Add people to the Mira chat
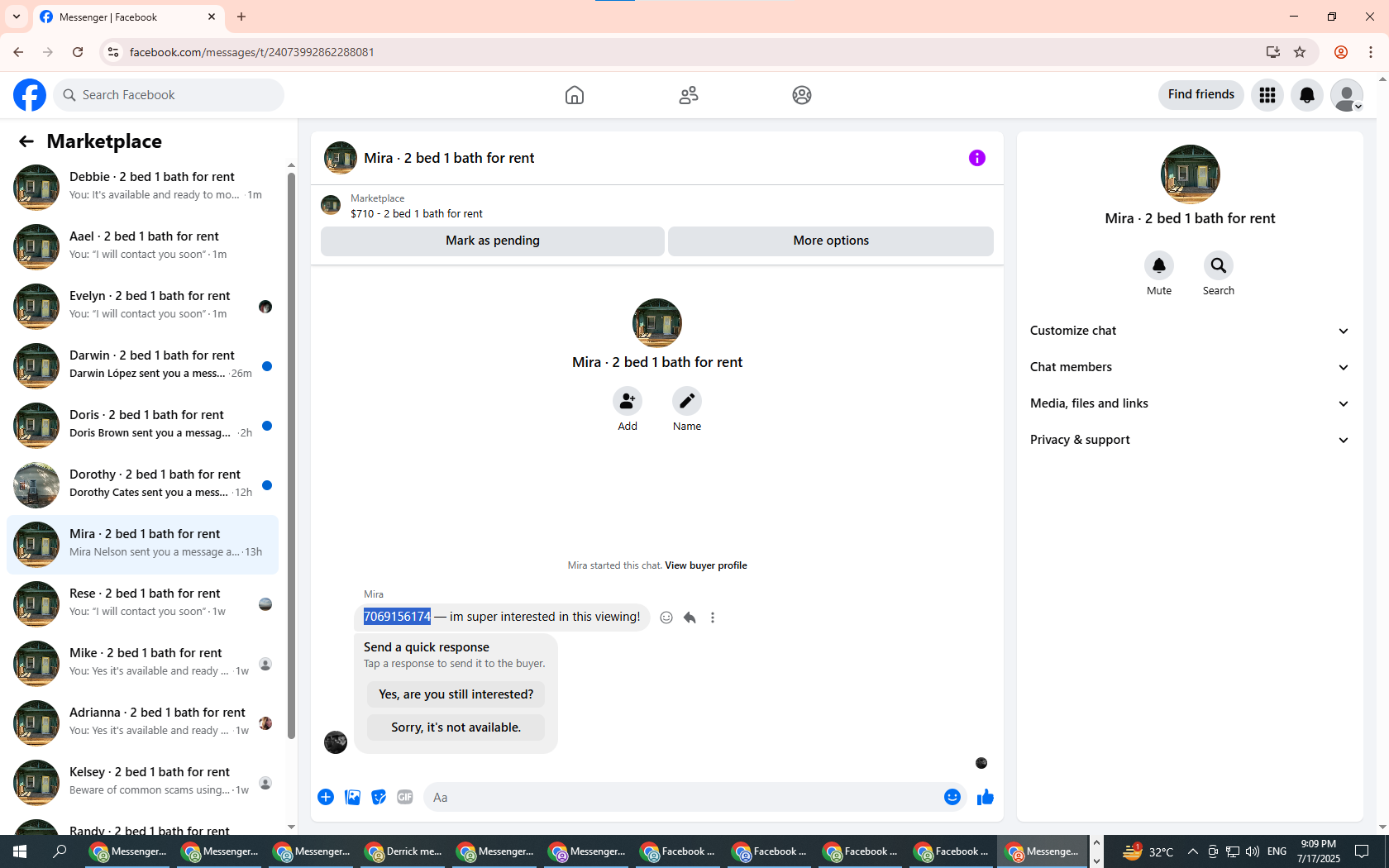Viewport: 1389px width, 868px height. 628,401
